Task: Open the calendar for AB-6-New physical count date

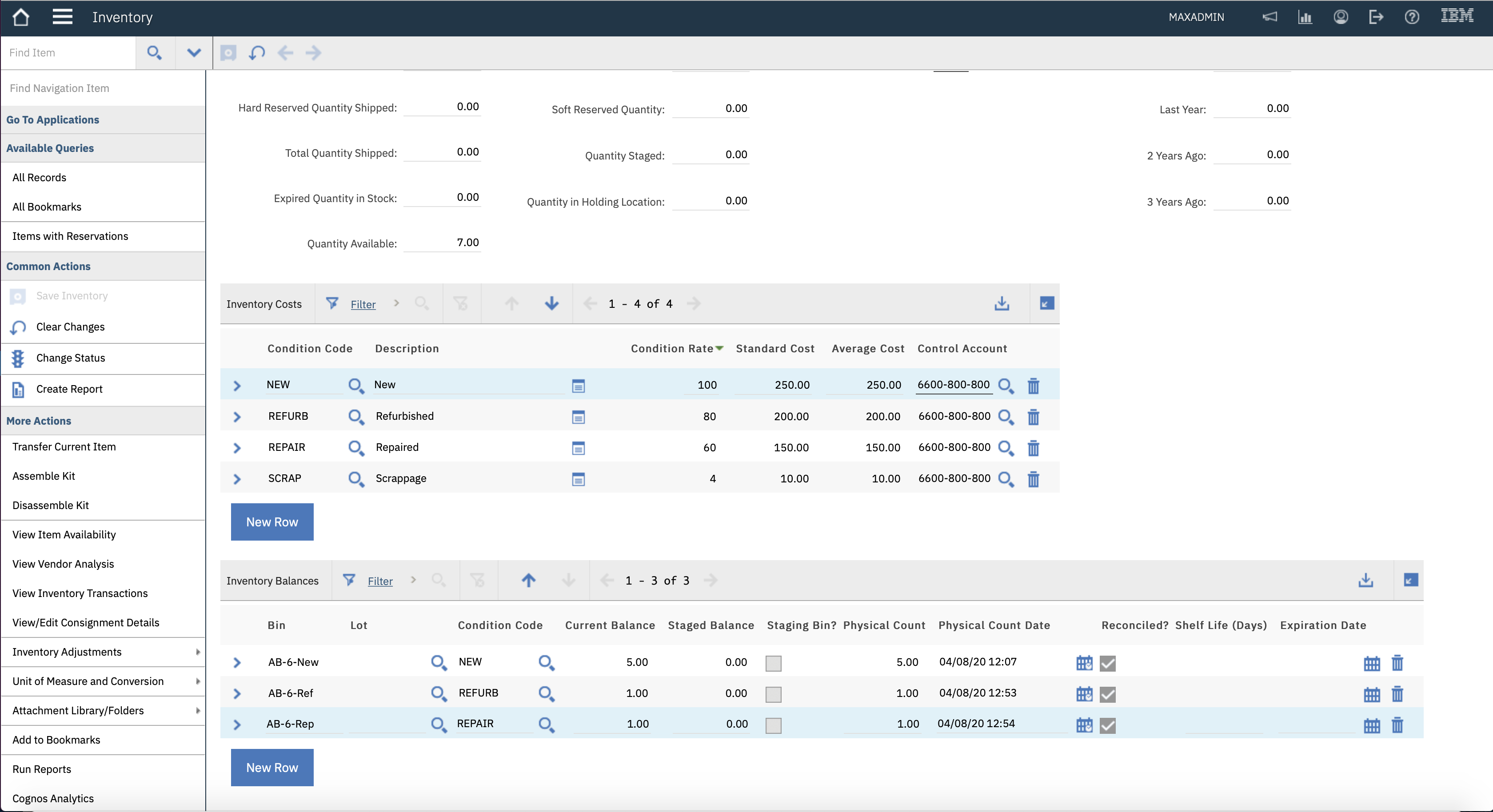Action: coord(1084,662)
